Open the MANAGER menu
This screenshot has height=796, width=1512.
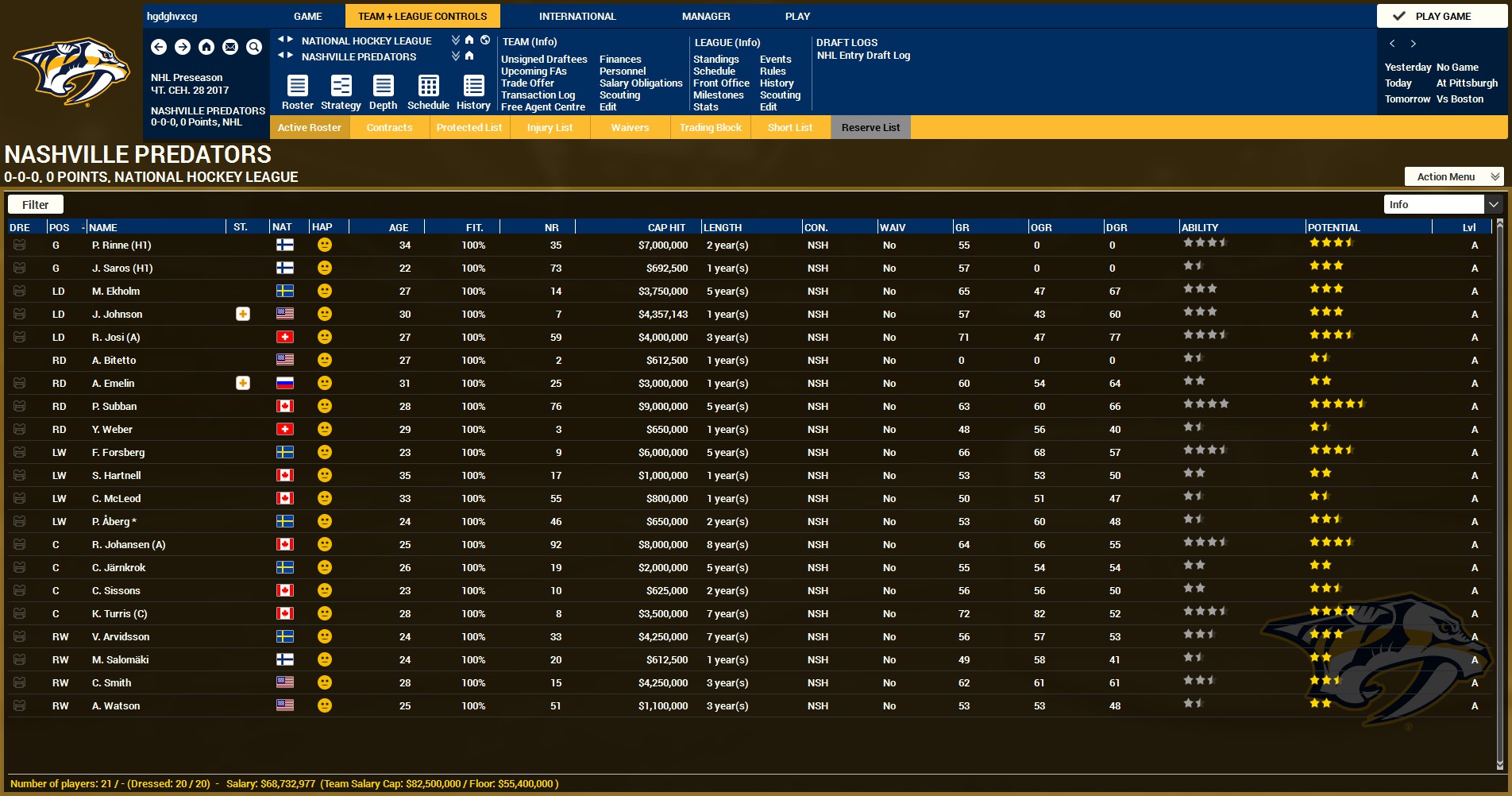pyautogui.click(x=706, y=16)
